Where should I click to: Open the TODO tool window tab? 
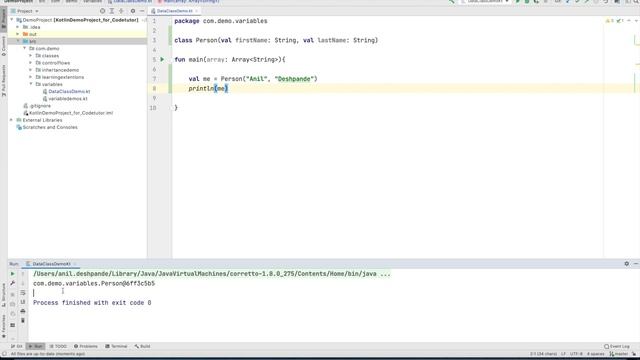(x=58, y=346)
